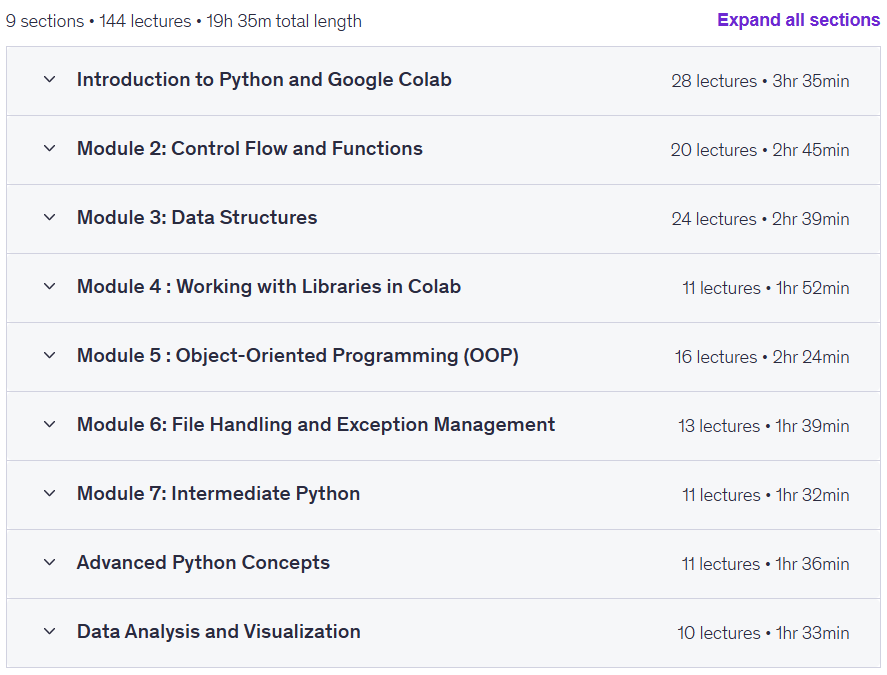
Task: Click 11 lectures • 1hr 36min text
Action: pos(765,564)
